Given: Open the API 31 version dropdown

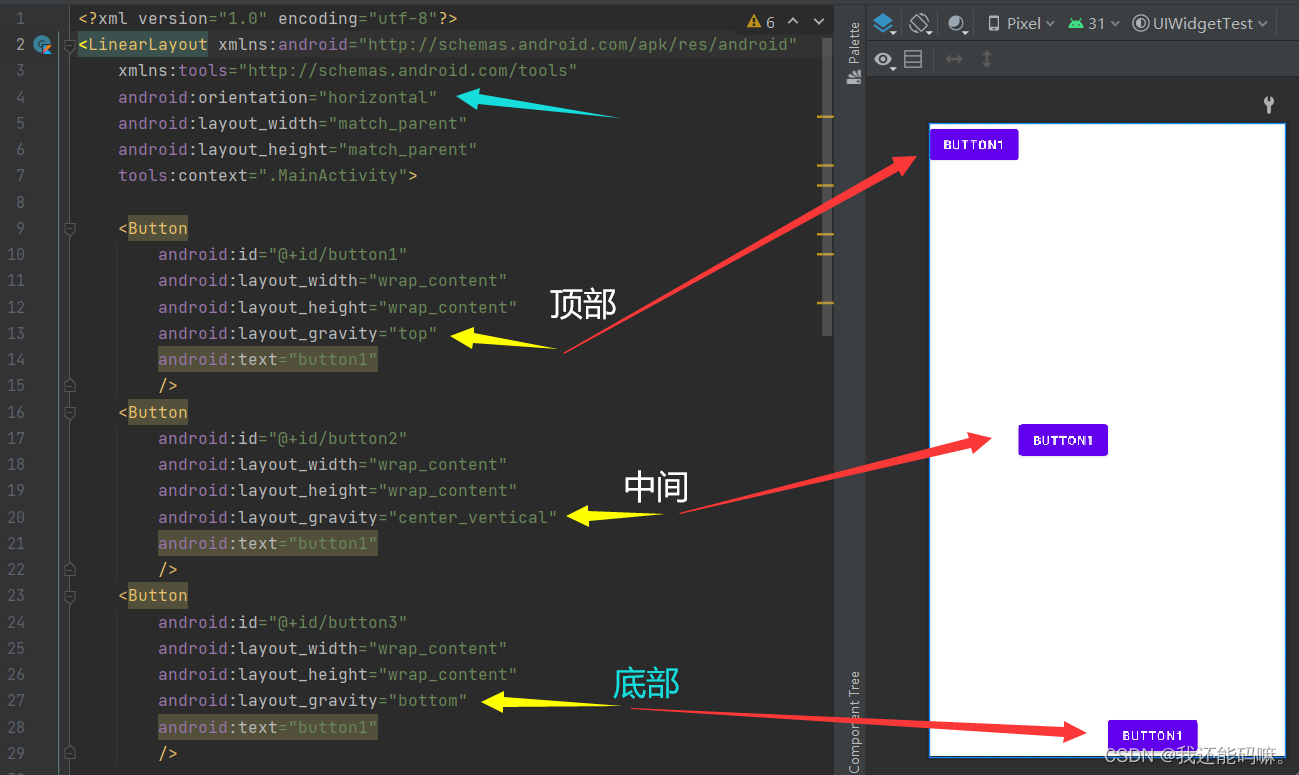Looking at the screenshot, I should click(x=1094, y=23).
